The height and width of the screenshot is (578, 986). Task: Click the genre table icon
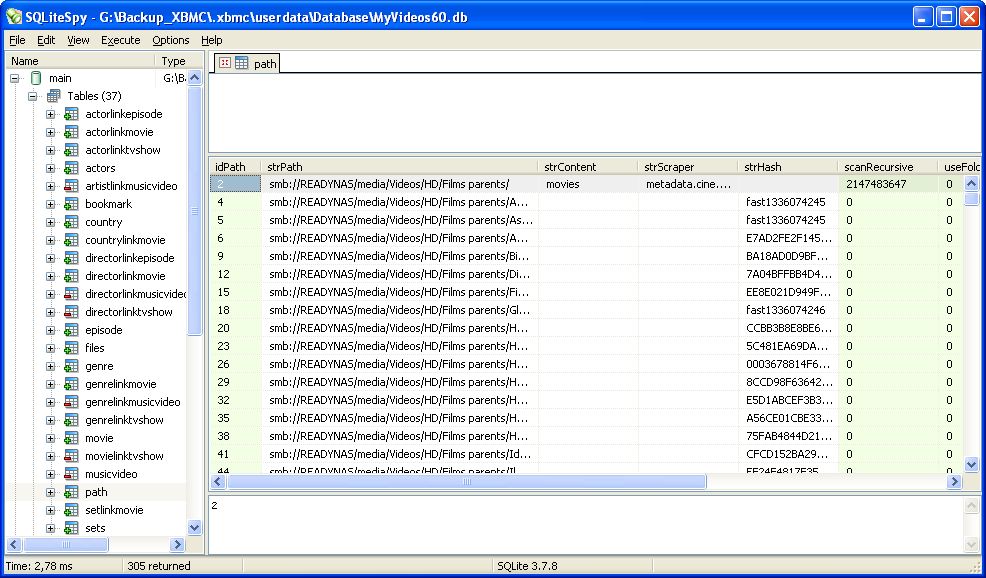72,366
